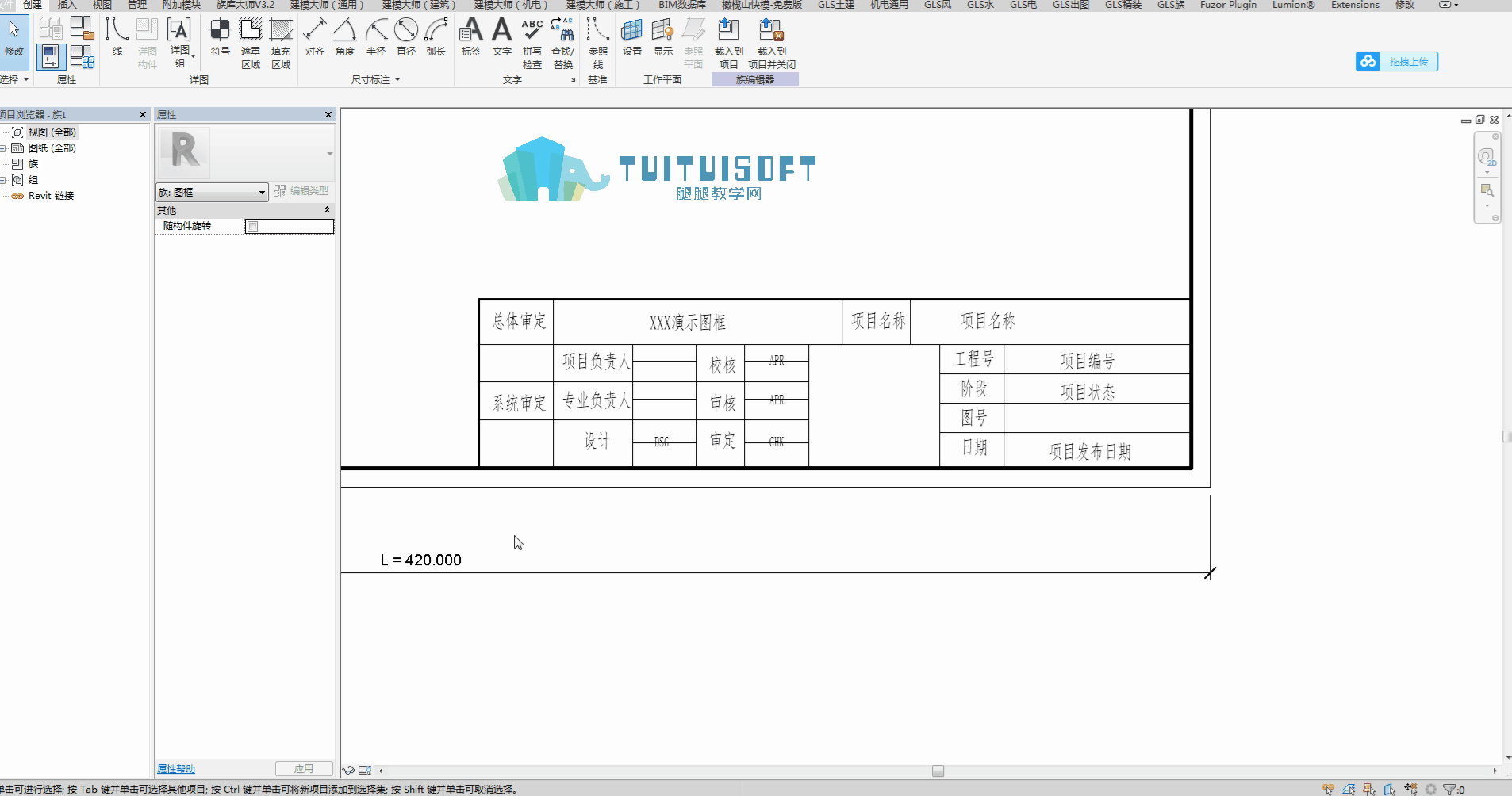Screen dimensions: 1512x796
Task: Switch to the 视图 ribbon tab
Action: 102,5
